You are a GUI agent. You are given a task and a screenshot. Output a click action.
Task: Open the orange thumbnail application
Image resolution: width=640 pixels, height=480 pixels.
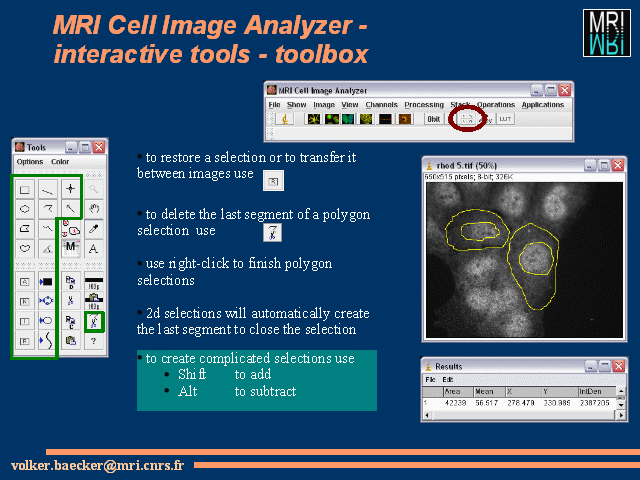point(405,119)
